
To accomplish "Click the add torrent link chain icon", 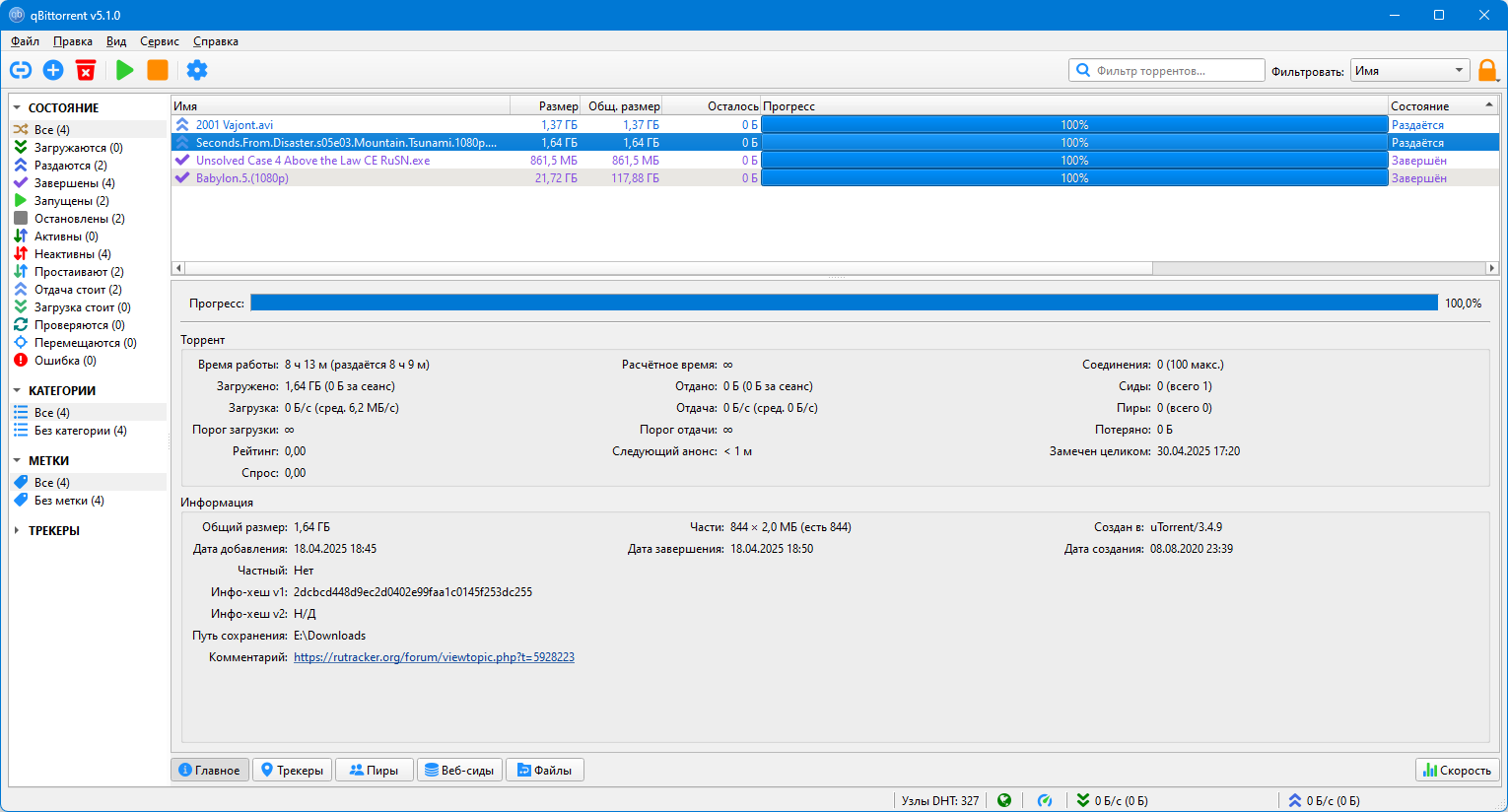I will (21, 70).
